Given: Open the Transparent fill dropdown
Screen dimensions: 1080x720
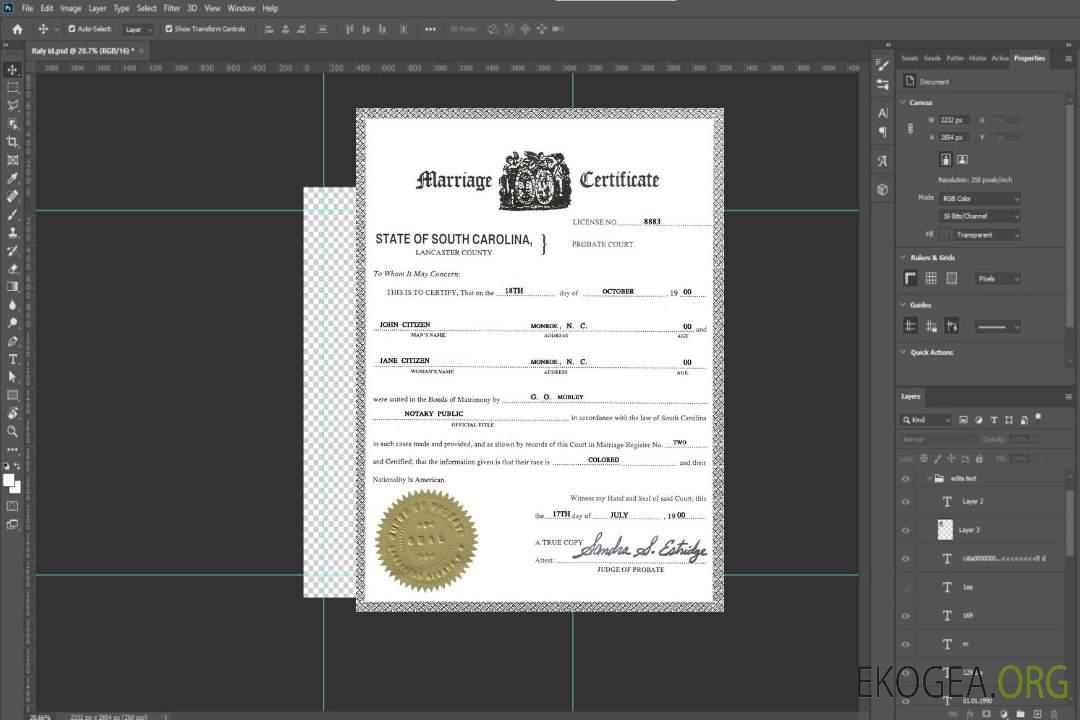Looking at the screenshot, I should tap(986, 235).
